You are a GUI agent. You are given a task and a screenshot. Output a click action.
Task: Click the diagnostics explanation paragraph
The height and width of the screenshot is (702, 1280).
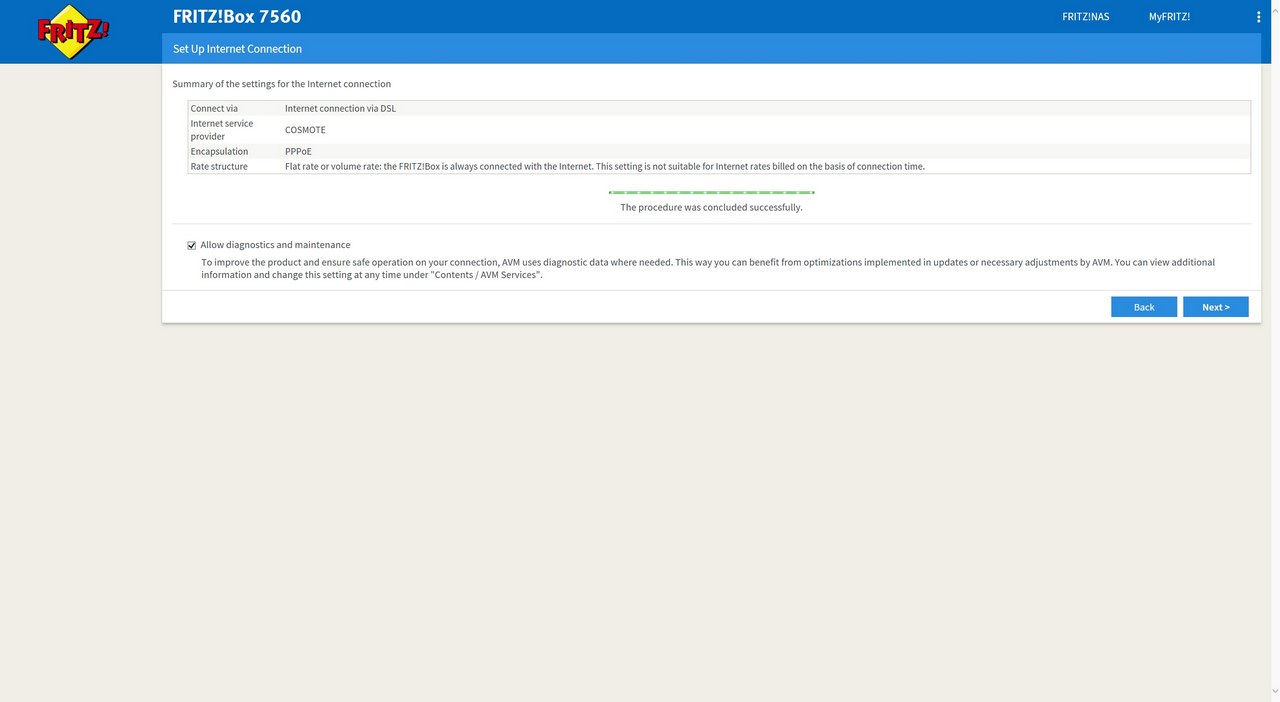click(x=708, y=268)
